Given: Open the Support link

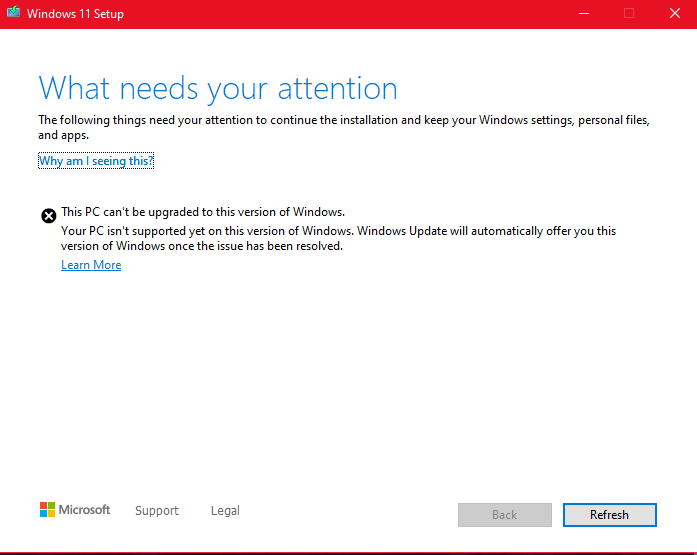Looking at the screenshot, I should pos(157,511).
